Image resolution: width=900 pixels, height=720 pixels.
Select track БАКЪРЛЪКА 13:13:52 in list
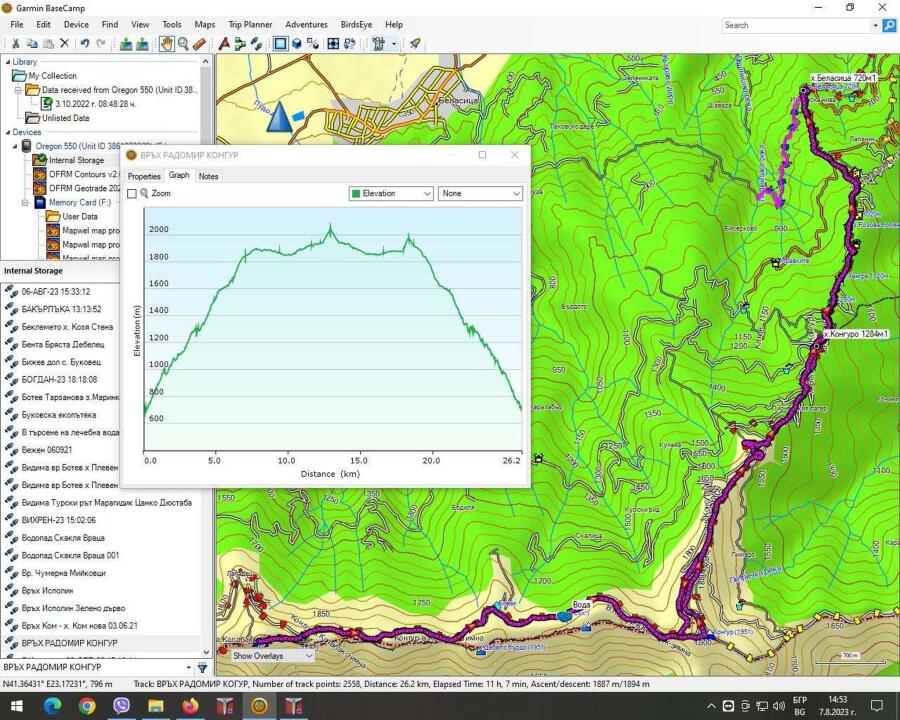pos(61,309)
